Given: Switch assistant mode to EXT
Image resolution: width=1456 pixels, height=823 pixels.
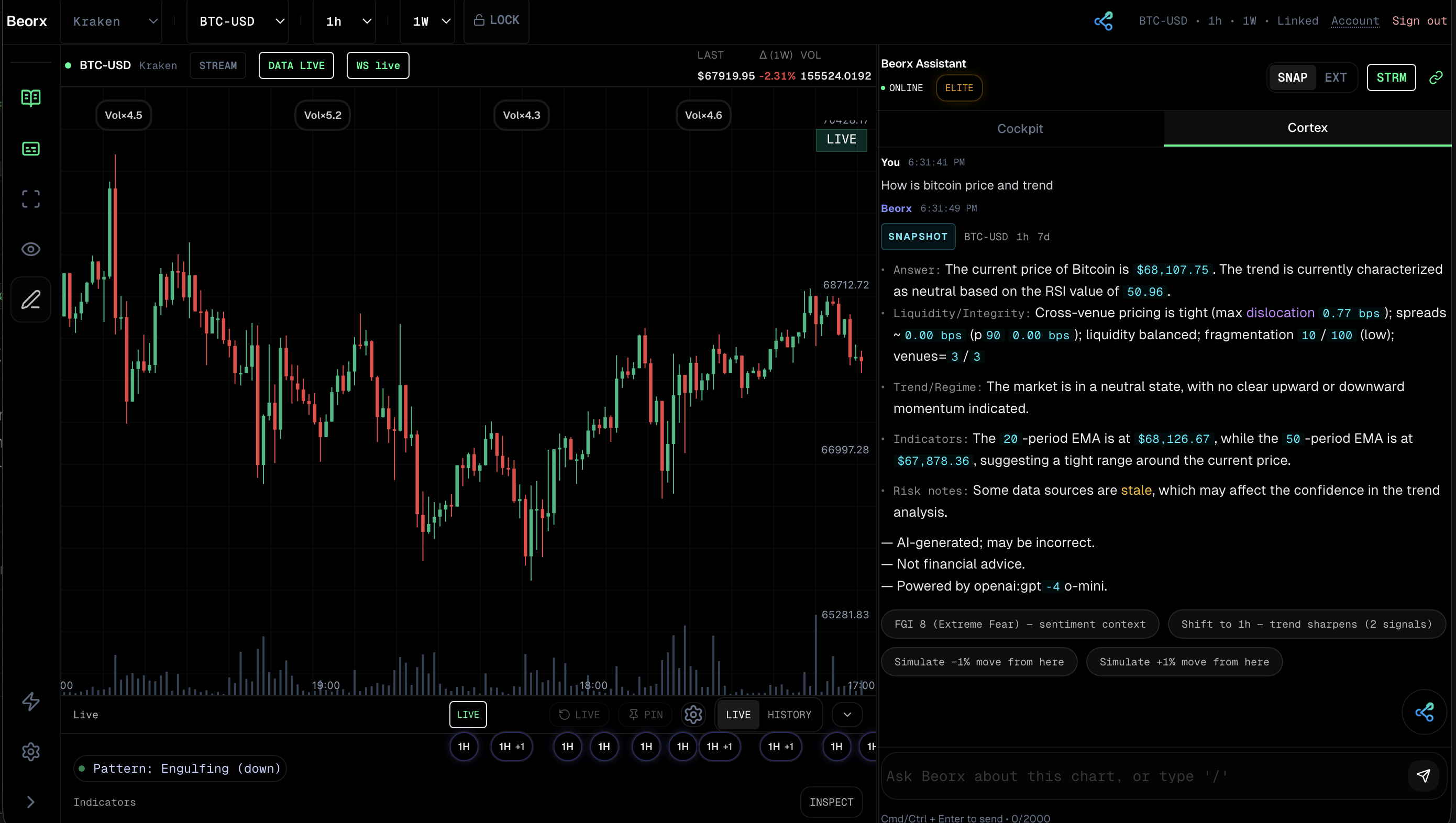Looking at the screenshot, I should point(1336,77).
